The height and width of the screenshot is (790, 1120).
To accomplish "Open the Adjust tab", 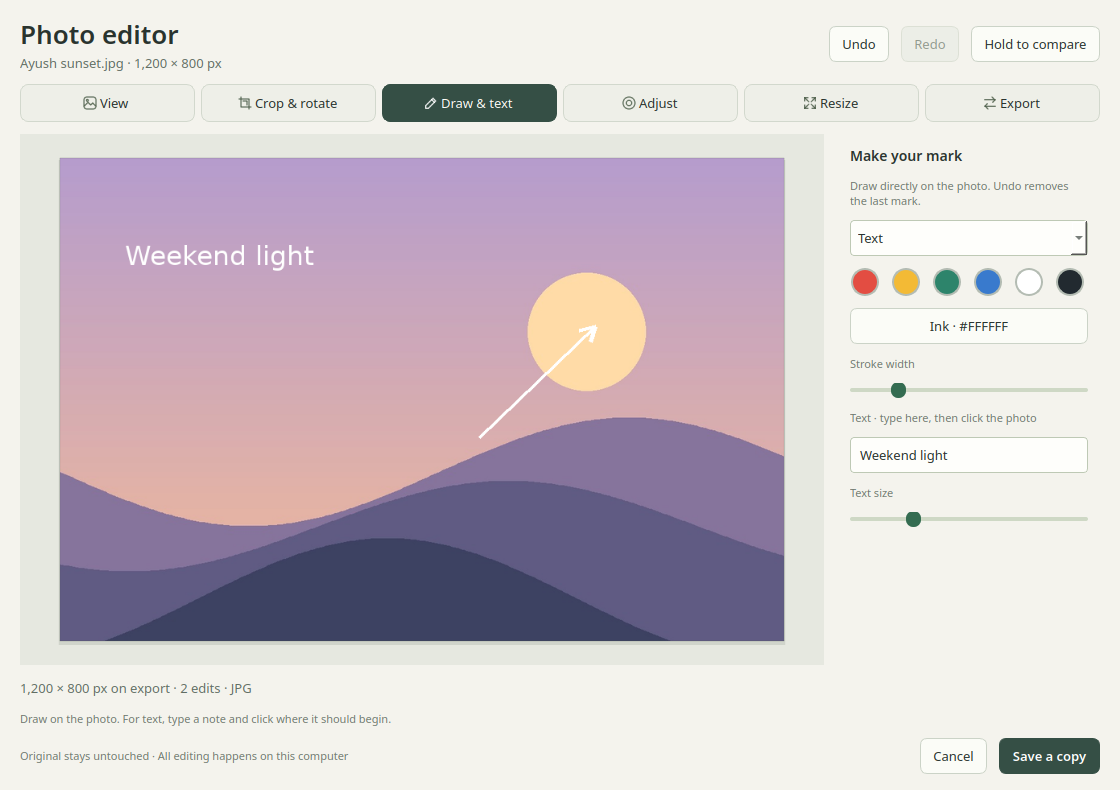I will (x=650, y=103).
